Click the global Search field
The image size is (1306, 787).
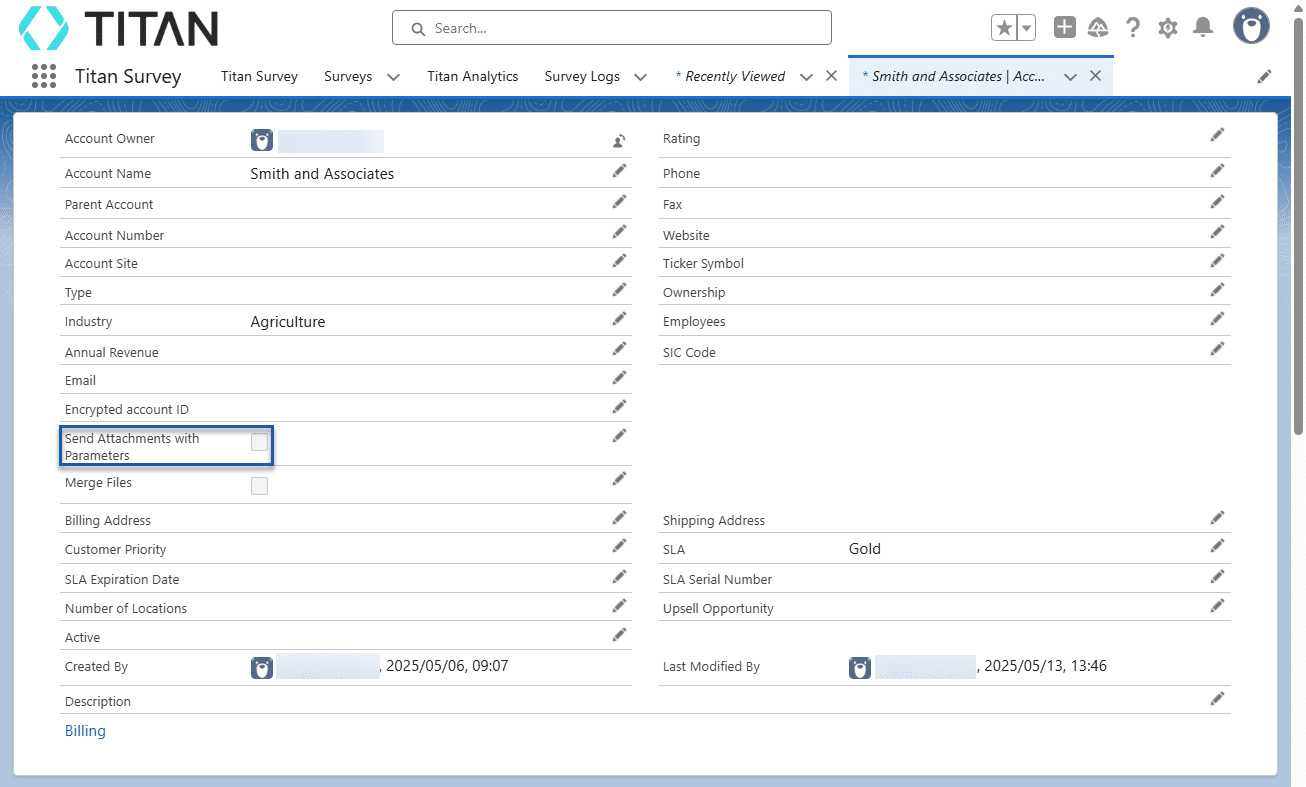(611, 28)
